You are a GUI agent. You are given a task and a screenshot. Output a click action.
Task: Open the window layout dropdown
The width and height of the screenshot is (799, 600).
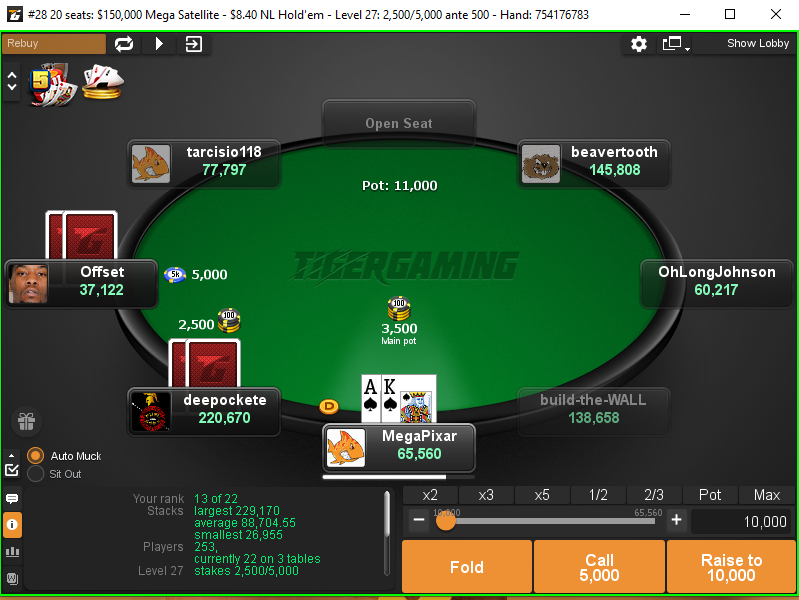pyautogui.click(x=676, y=44)
